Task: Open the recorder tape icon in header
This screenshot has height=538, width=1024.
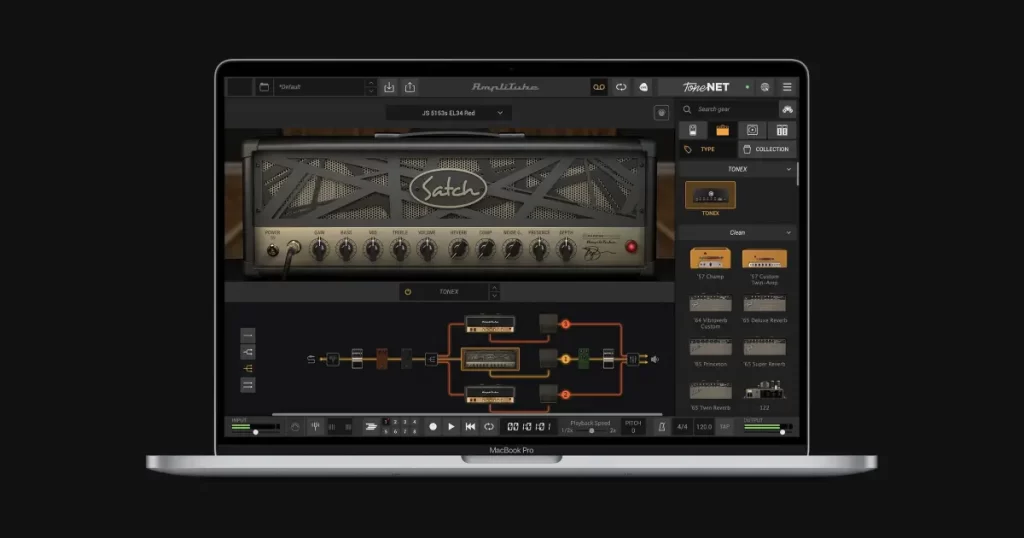Action: coord(599,87)
